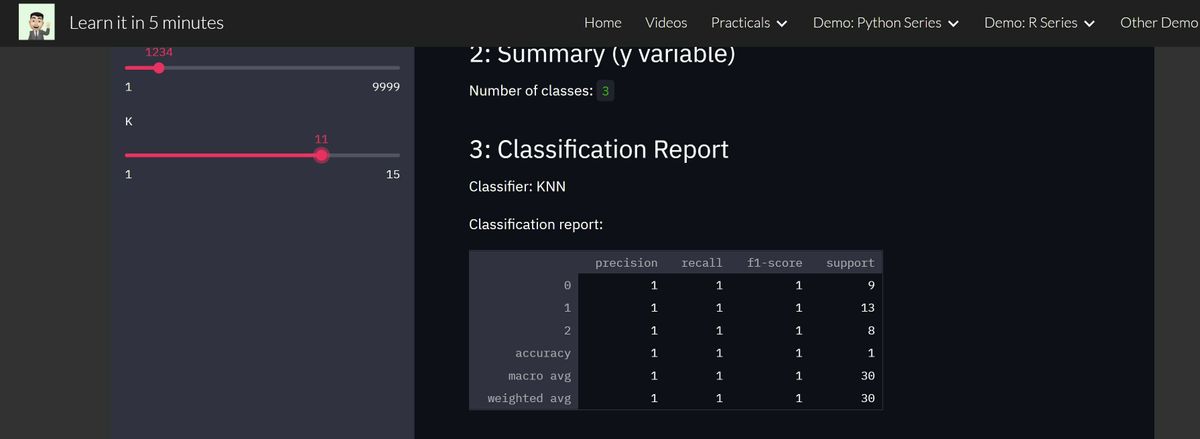
Task: Click the number of classes value 3
Action: pyautogui.click(x=606, y=91)
